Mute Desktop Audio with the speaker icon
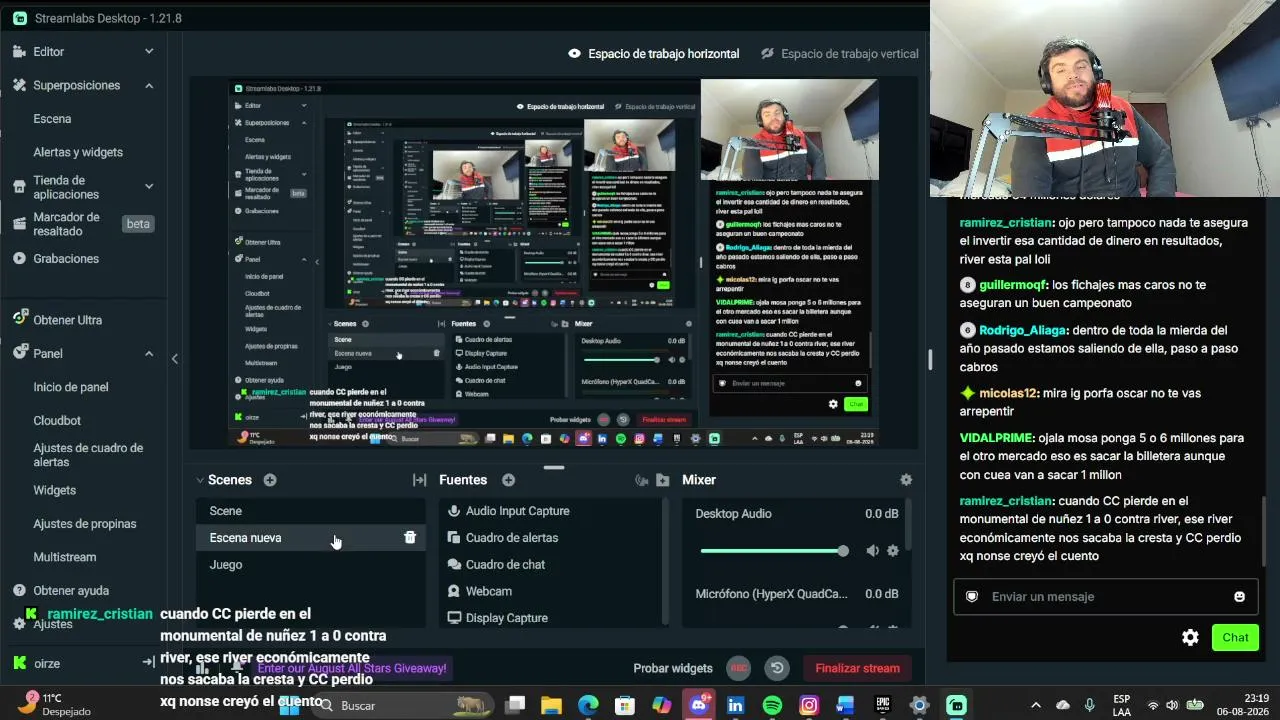The image size is (1280, 720). tap(873, 551)
